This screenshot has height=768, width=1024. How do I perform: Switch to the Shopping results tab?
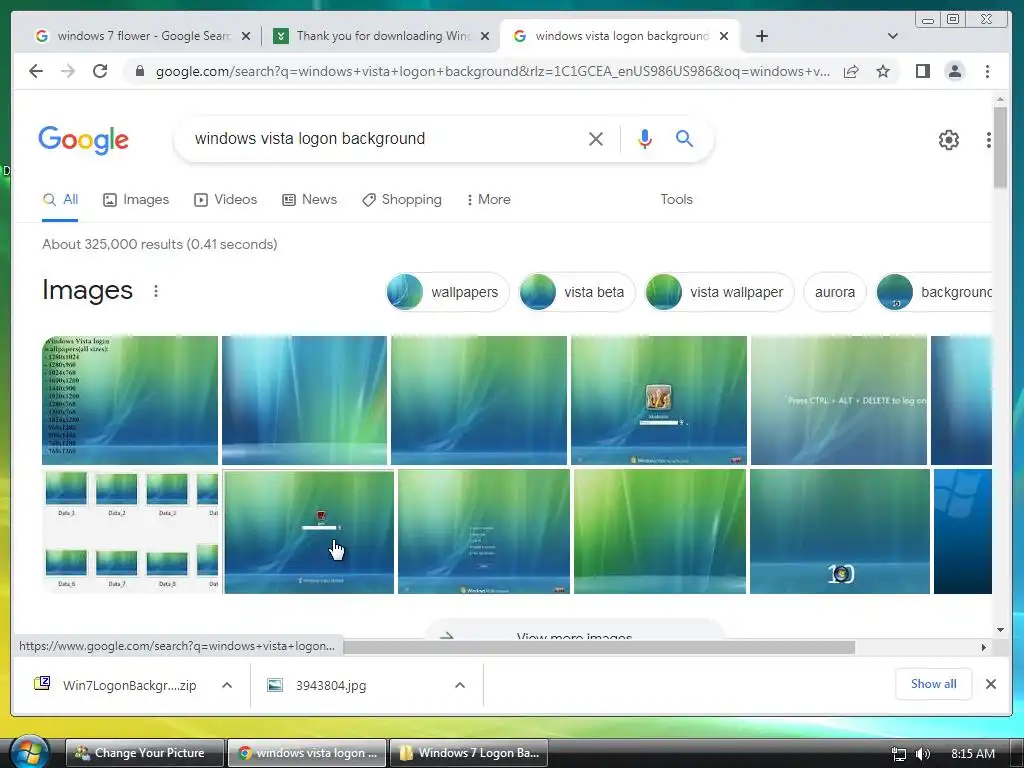click(402, 200)
